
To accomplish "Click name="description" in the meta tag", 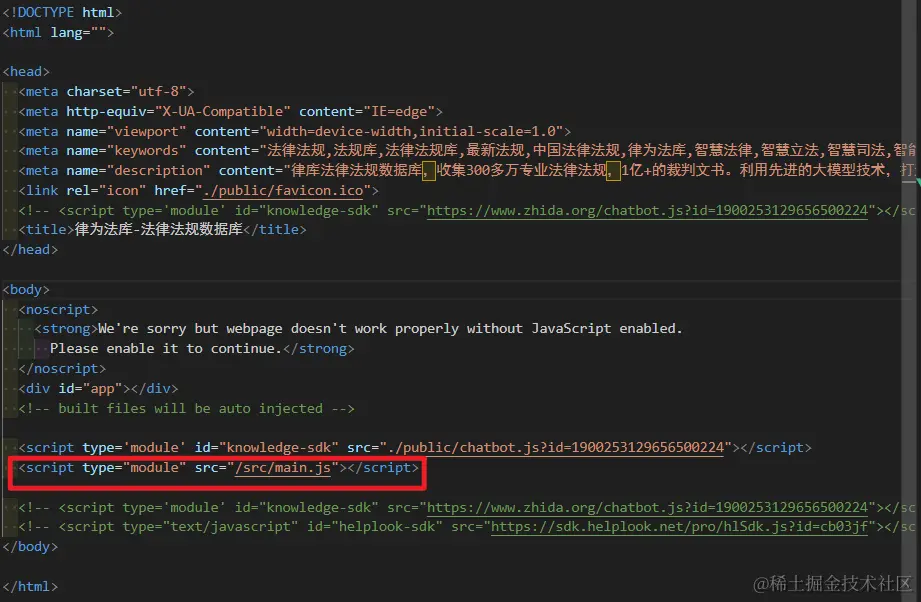I will (138, 171).
